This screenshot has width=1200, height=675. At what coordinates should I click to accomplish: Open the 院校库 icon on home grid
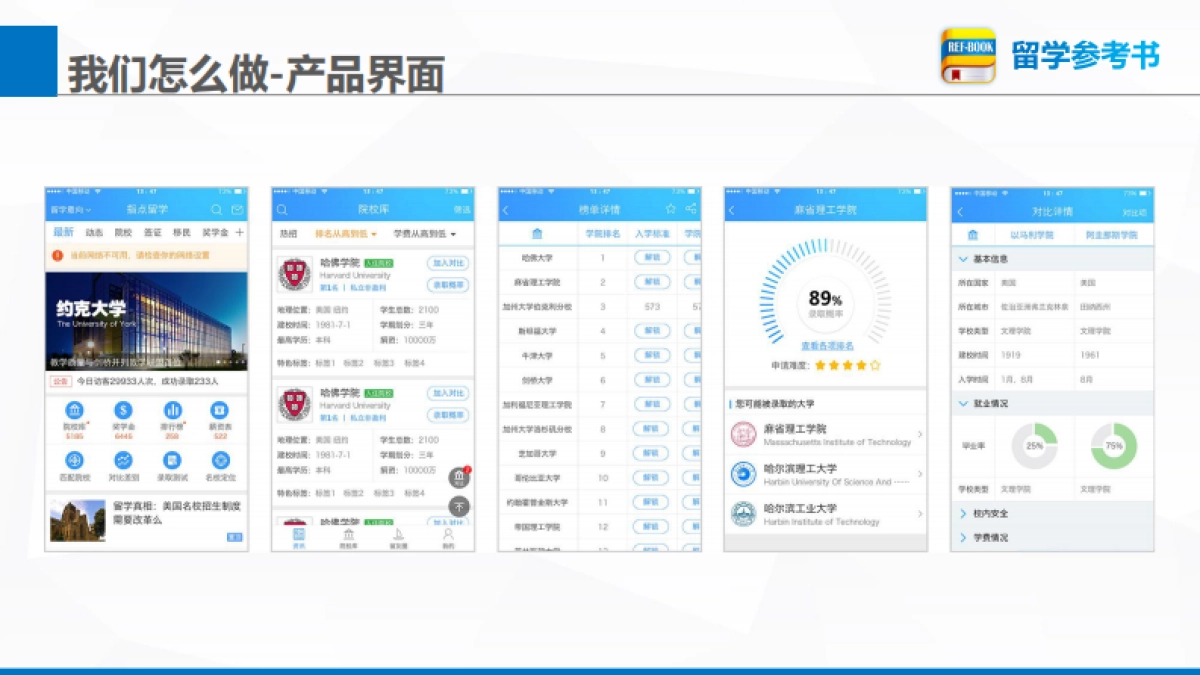[76, 410]
